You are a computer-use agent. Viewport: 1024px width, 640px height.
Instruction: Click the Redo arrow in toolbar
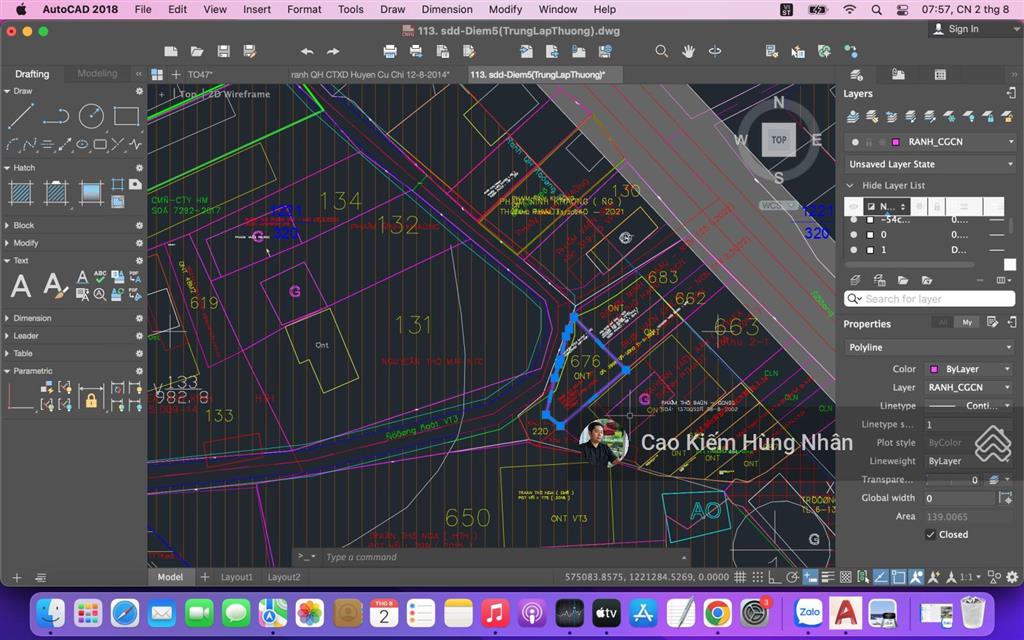pos(333,52)
